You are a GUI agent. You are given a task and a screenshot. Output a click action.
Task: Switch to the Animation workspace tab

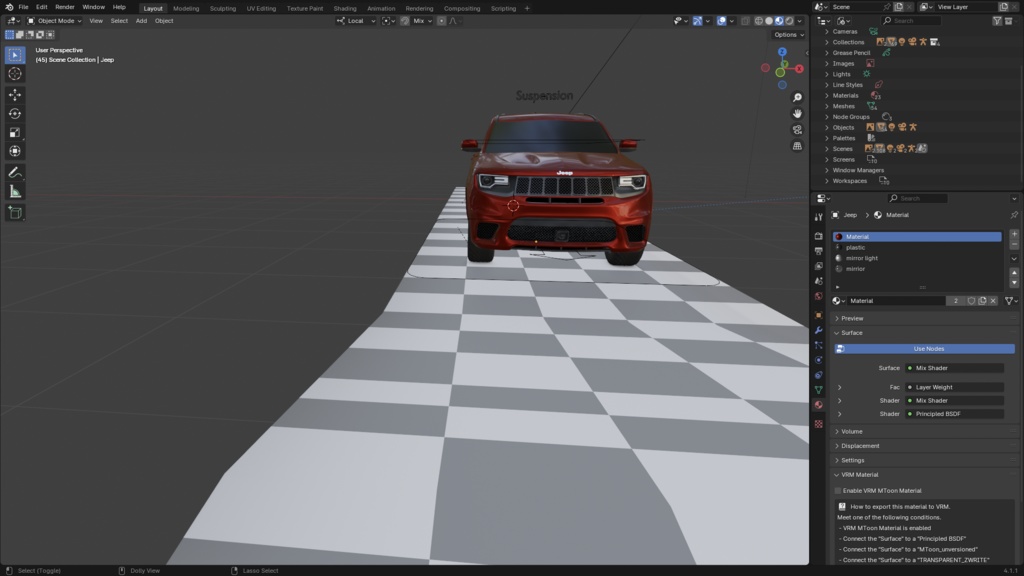[x=381, y=8]
